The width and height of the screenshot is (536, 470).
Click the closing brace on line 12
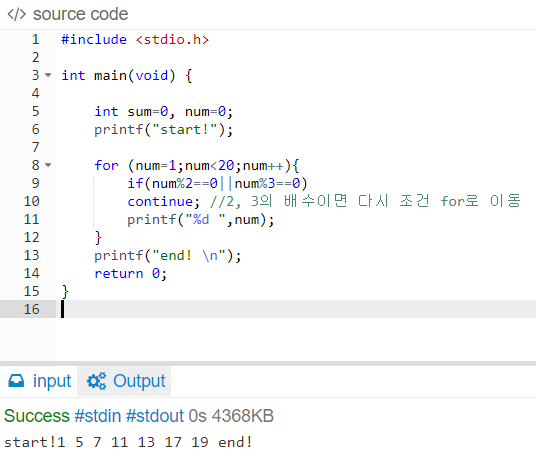pos(98,238)
